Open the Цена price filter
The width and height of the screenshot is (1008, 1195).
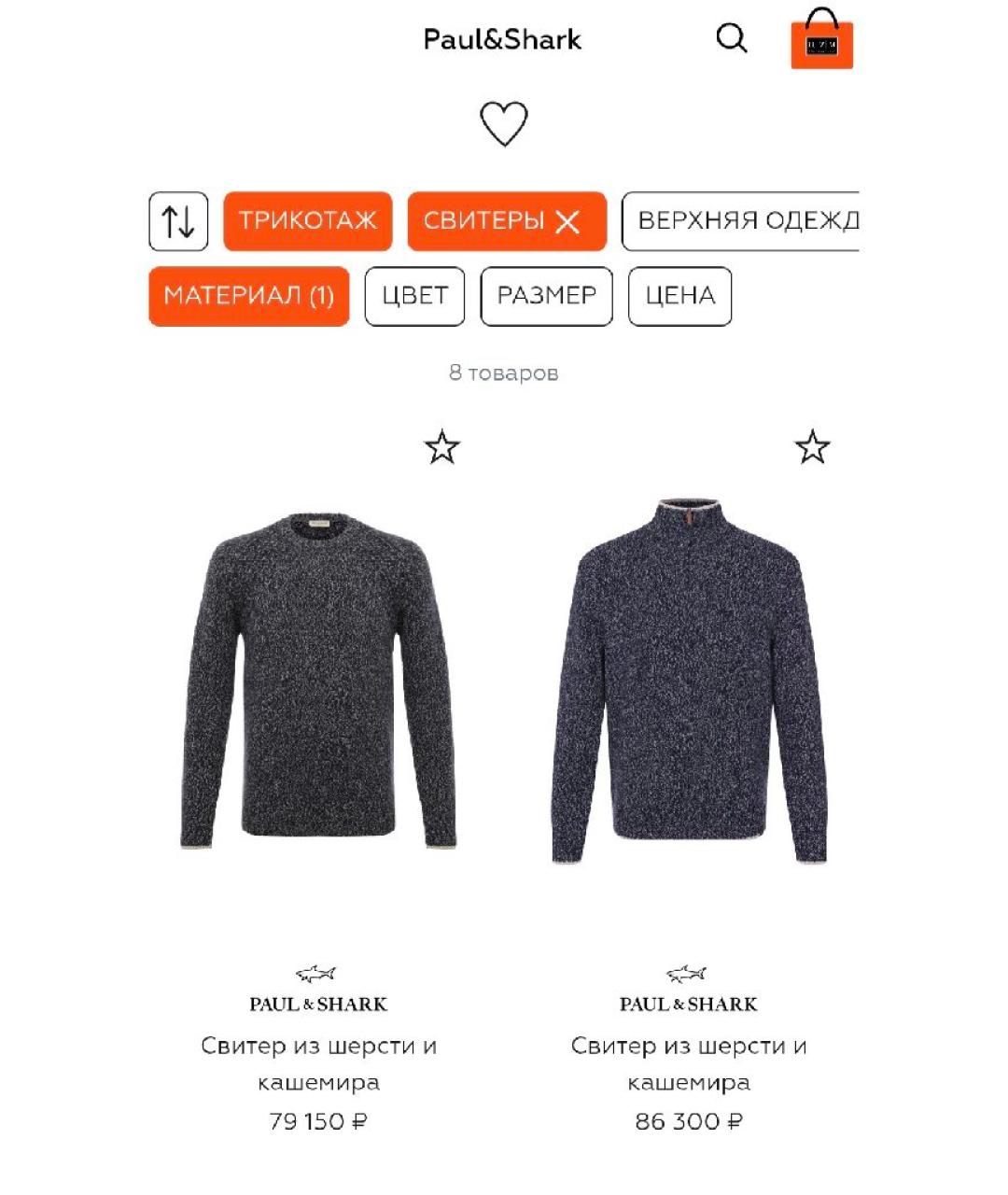pyautogui.click(x=679, y=297)
